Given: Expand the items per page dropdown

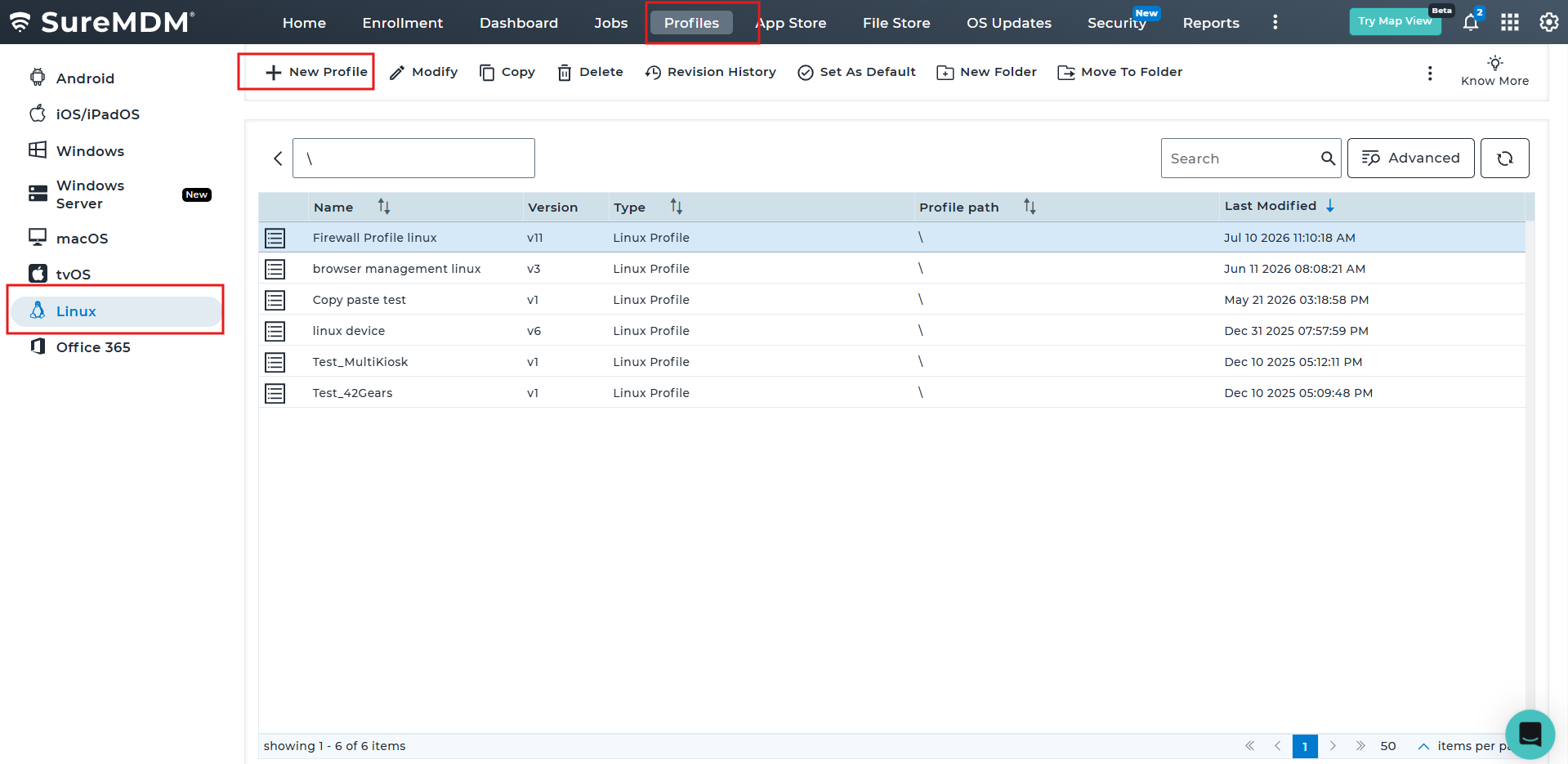Looking at the screenshot, I should pyautogui.click(x=1423, y=746).
